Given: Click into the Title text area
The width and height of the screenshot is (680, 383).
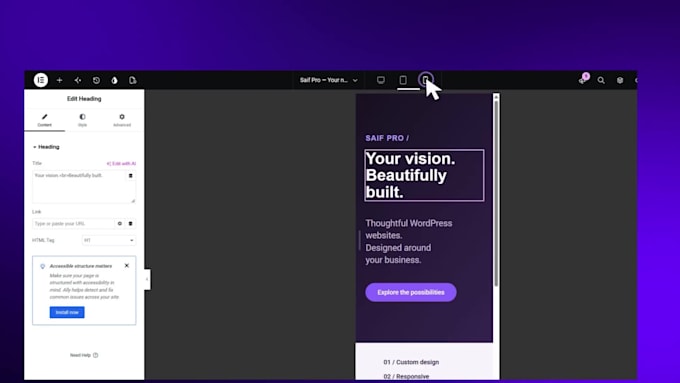Looking at the screenshot, I should point(79,187).
